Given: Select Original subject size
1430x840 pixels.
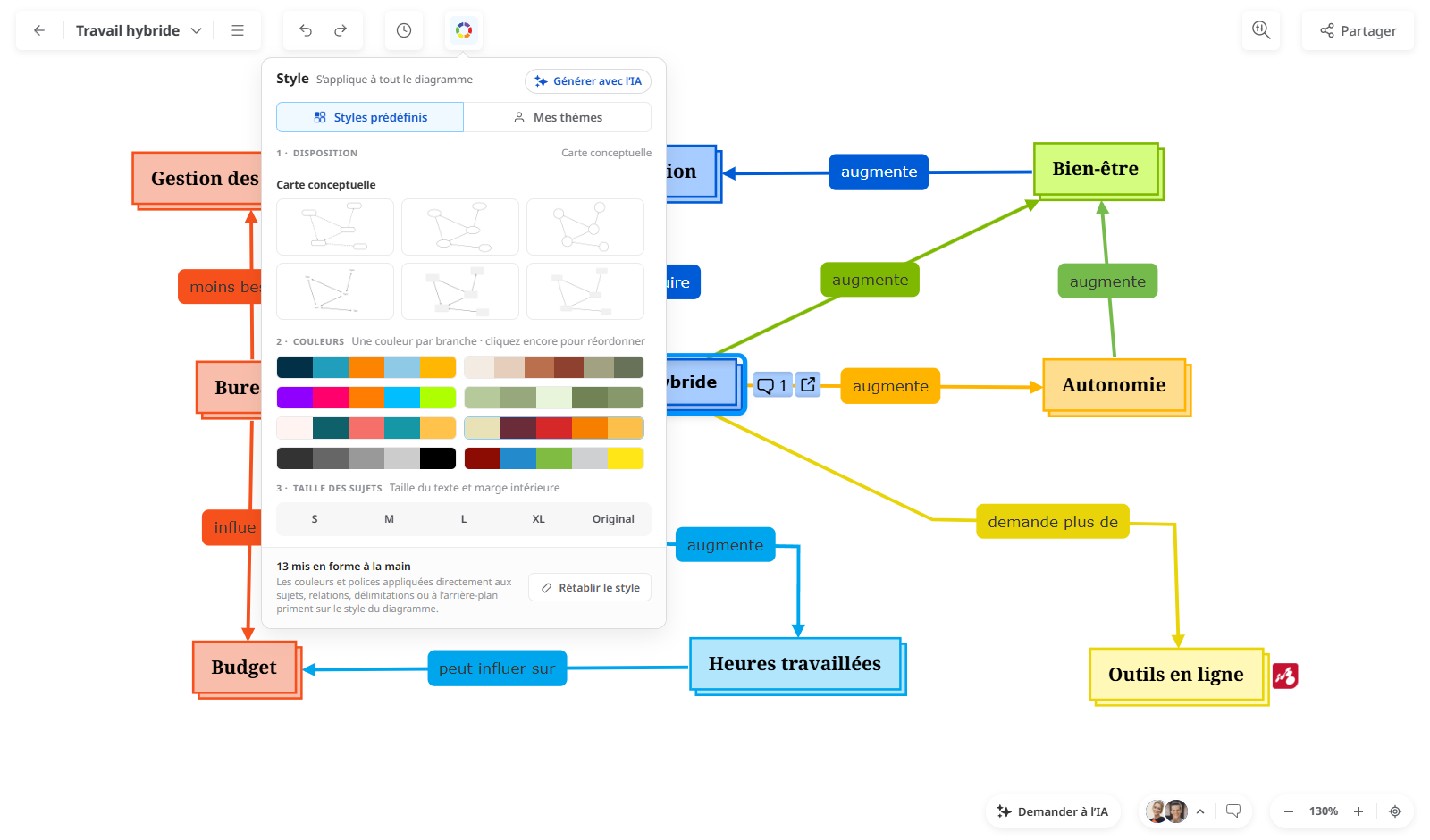Looking at the screenshot, I should (613, 518).
